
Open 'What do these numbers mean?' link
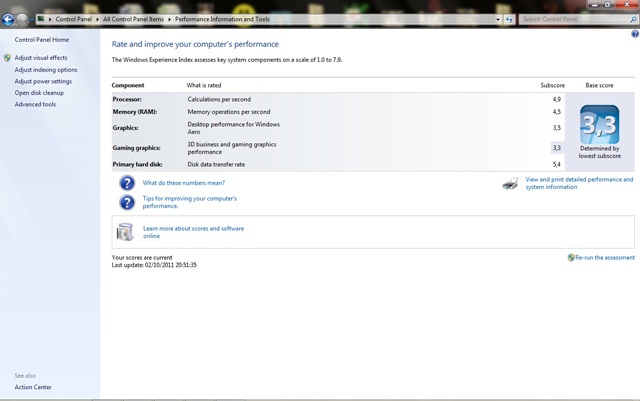[x=184, y=183]
